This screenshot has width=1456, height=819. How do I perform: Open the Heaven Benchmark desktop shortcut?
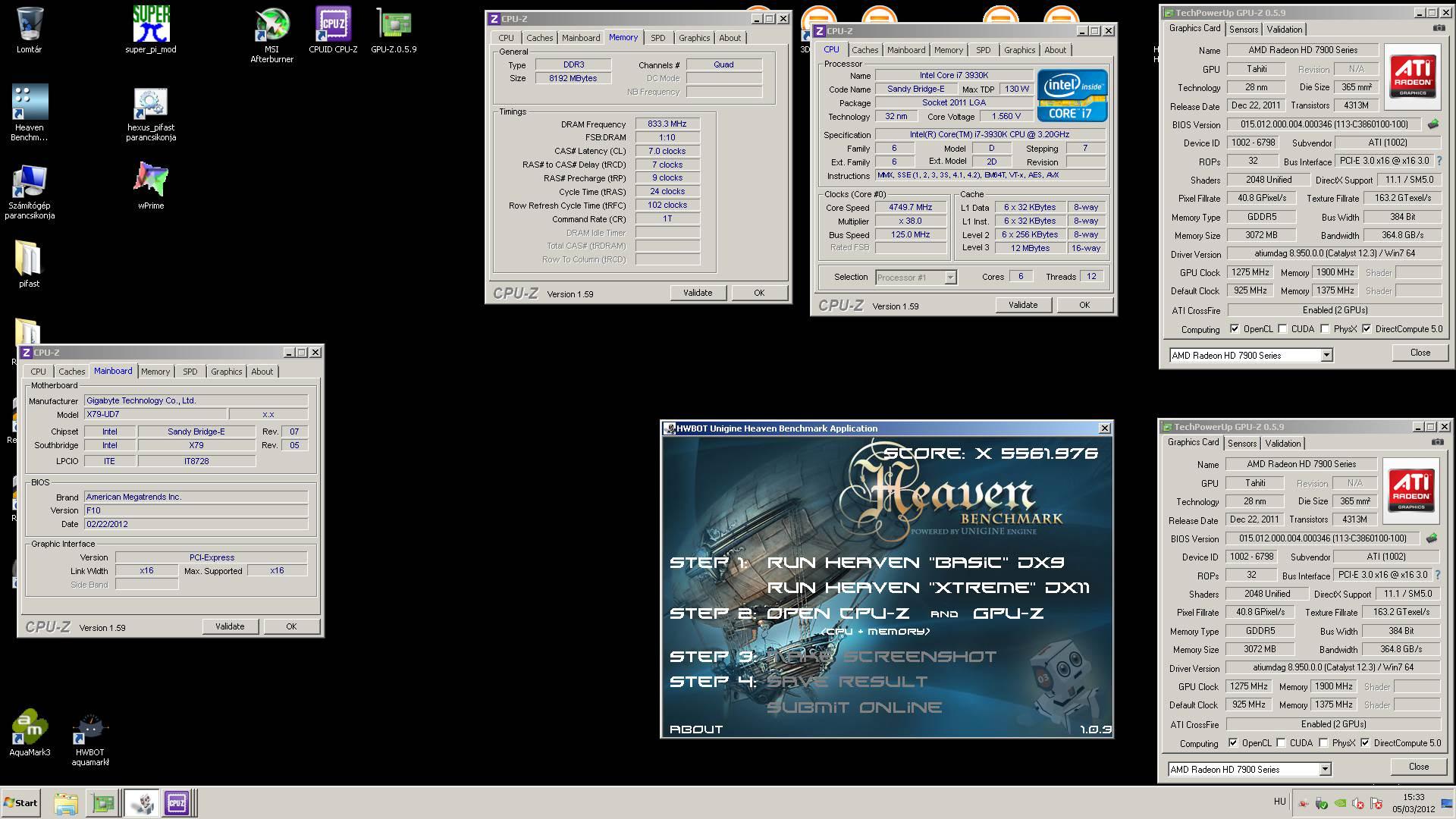30,112
